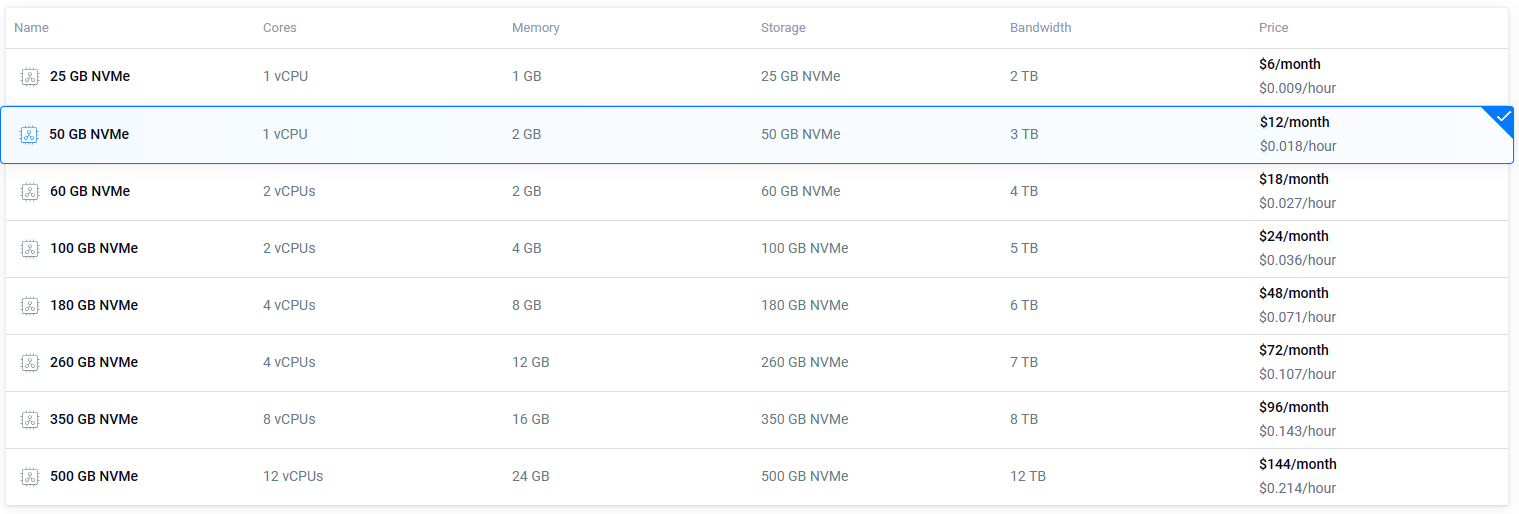Click the server icon beside 50 GB NVMe
This screenshot has height=514, width=1519.
pyautogui.click(x=29, y=135)
